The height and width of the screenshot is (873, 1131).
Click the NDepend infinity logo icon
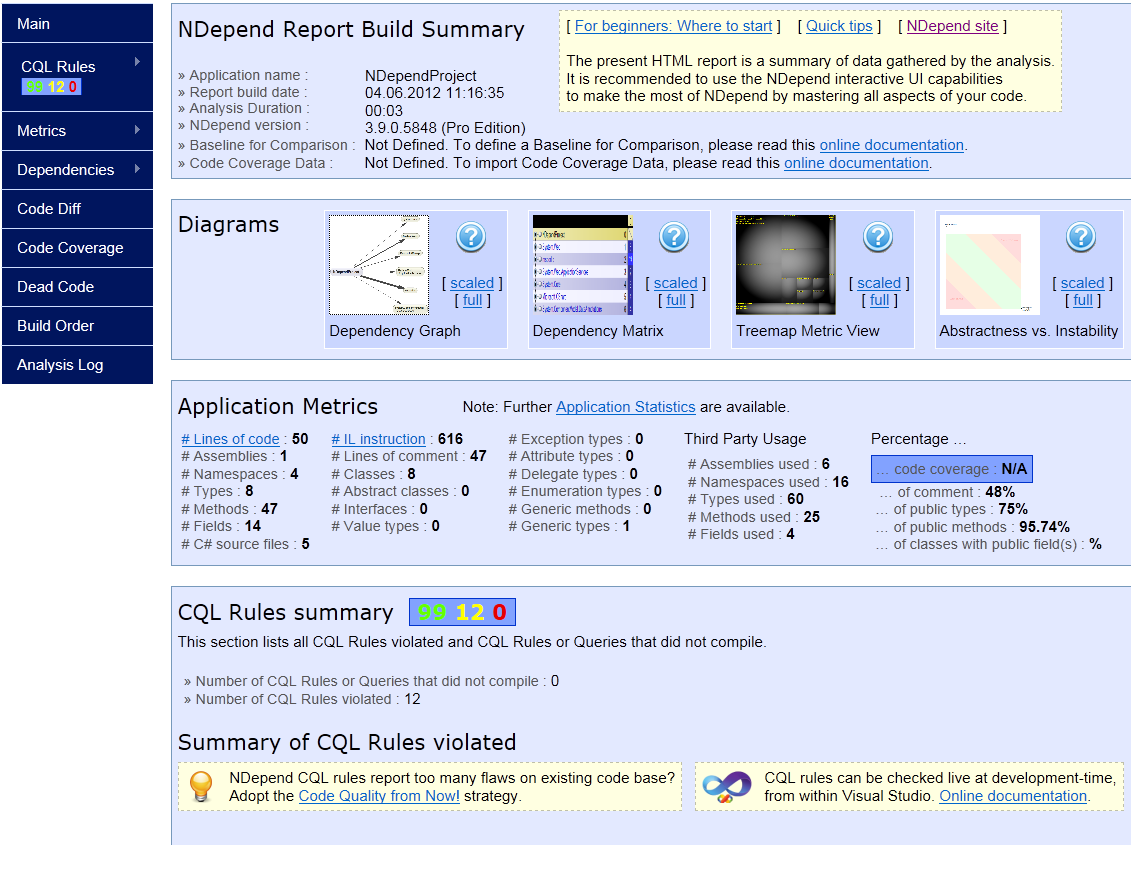(726, 787)
